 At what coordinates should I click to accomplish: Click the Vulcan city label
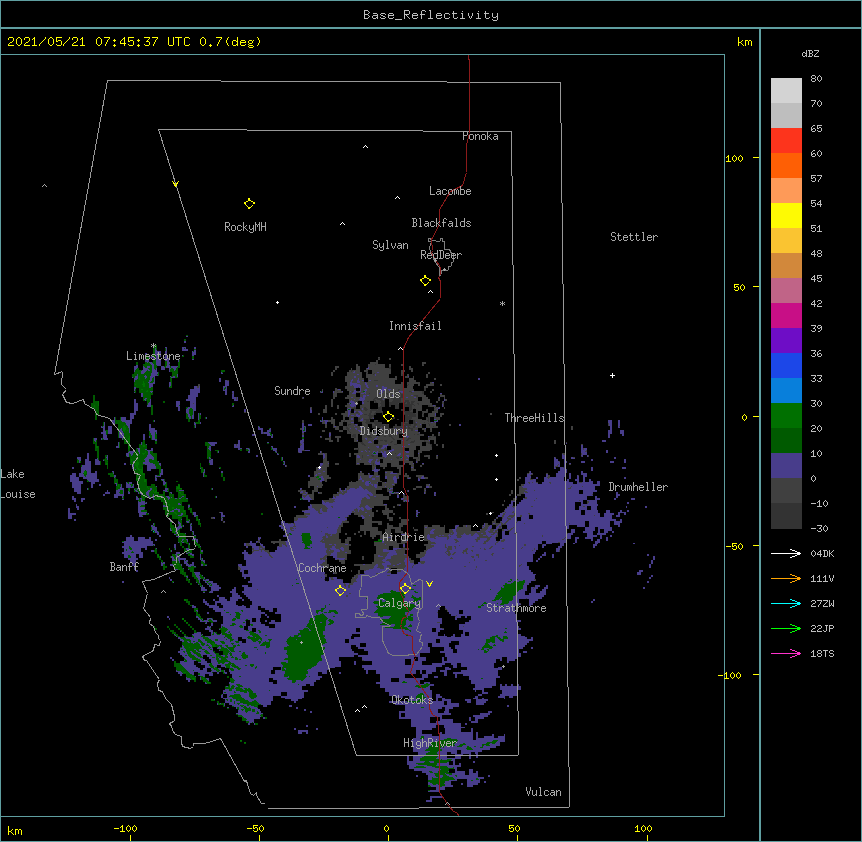(x=543, y=792)
